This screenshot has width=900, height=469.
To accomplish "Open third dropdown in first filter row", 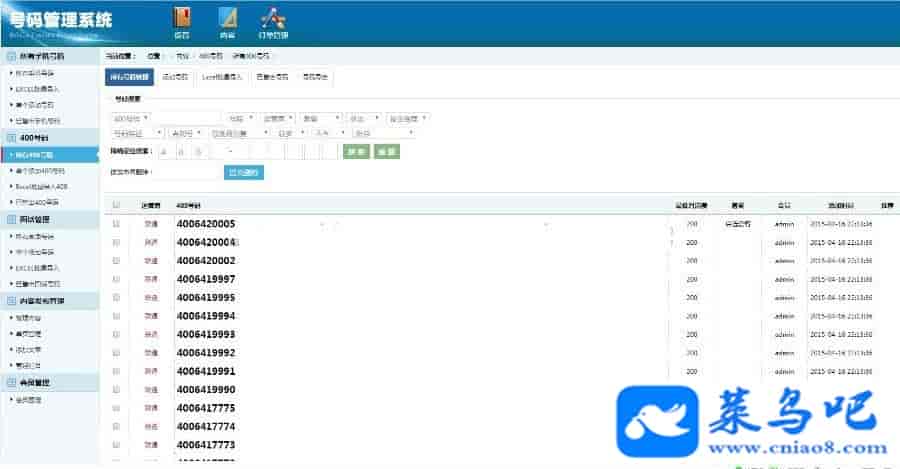I will pos(277,118).
